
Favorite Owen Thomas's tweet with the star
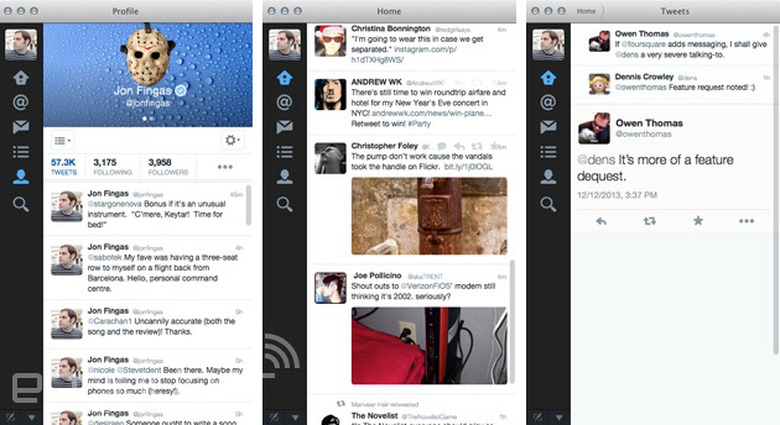coord(698,220)
